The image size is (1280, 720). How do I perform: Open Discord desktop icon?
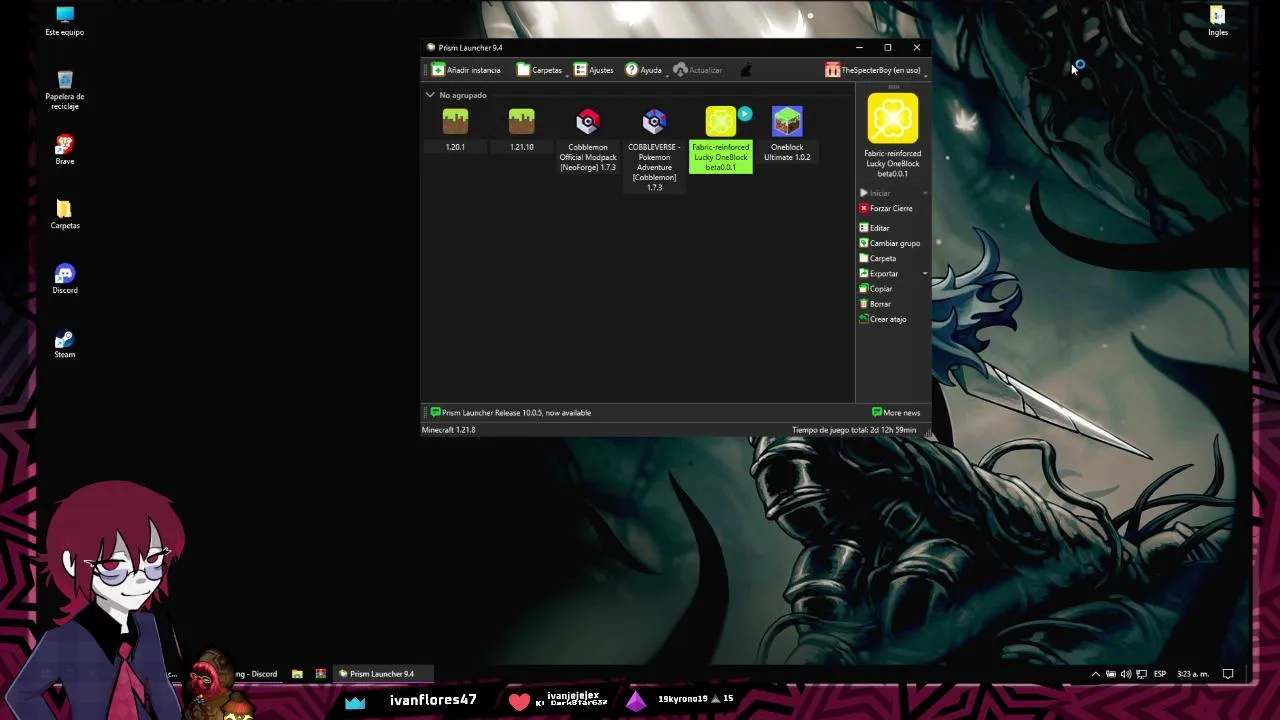tap(65, 279)
